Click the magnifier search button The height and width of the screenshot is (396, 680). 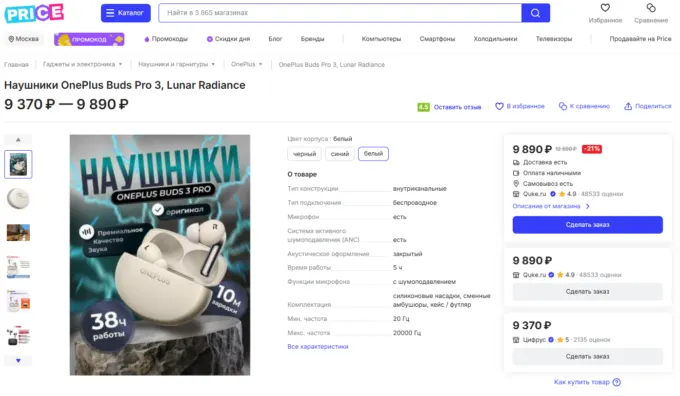tap(536, 13)
